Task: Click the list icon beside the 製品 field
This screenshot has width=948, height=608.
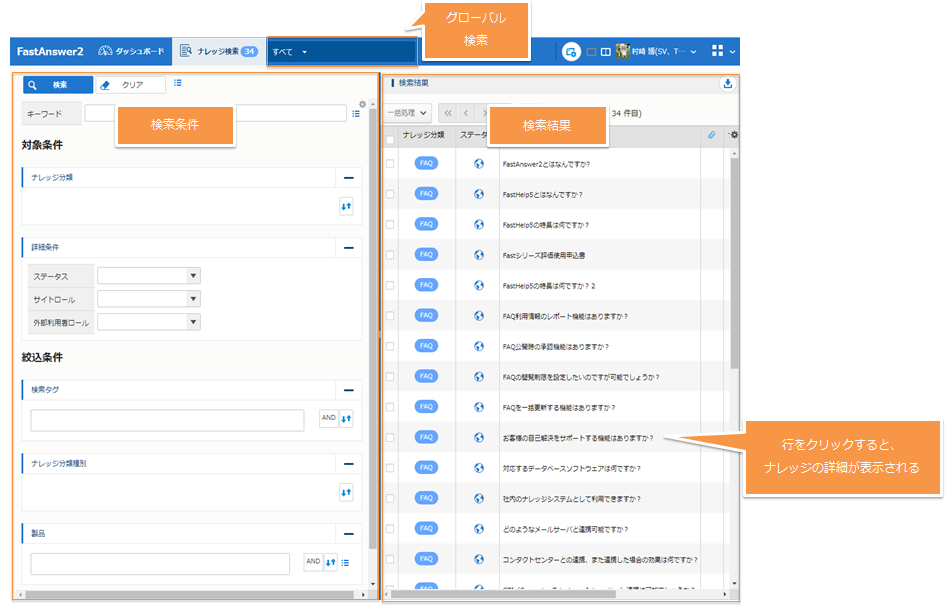Action: click(345, 563)
